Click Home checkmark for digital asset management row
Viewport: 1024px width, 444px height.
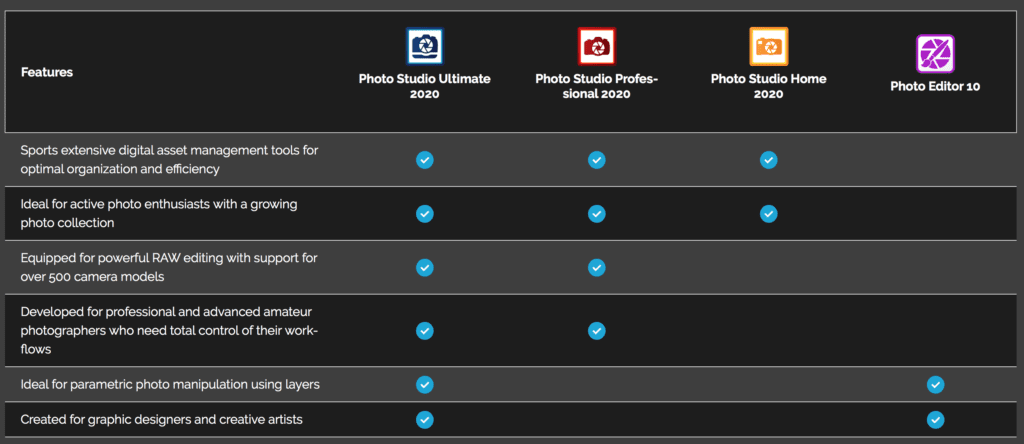(x=769, y=160)
